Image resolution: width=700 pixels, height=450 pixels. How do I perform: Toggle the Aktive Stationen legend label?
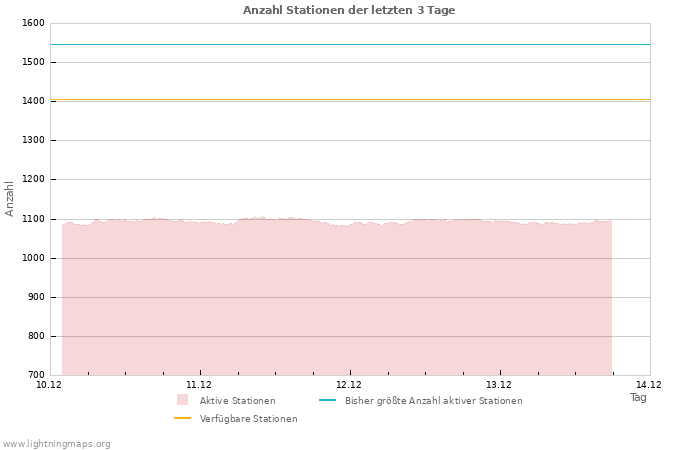237,401
